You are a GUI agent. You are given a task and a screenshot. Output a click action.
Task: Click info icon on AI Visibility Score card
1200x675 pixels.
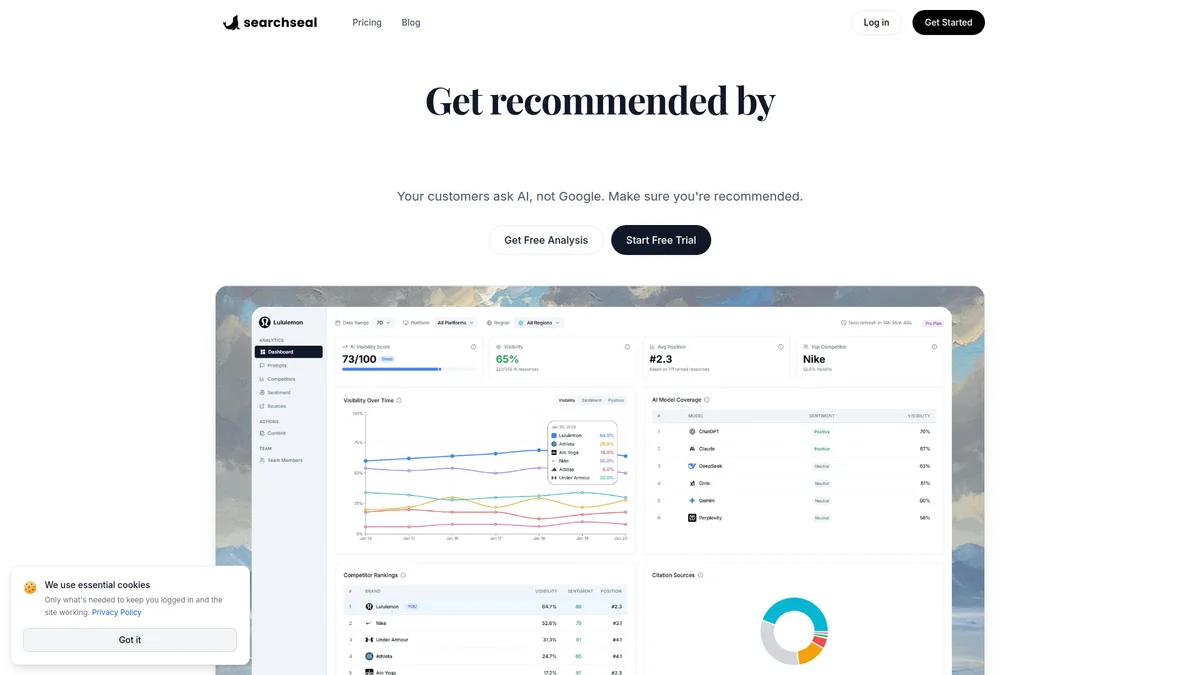coord(473,347)
